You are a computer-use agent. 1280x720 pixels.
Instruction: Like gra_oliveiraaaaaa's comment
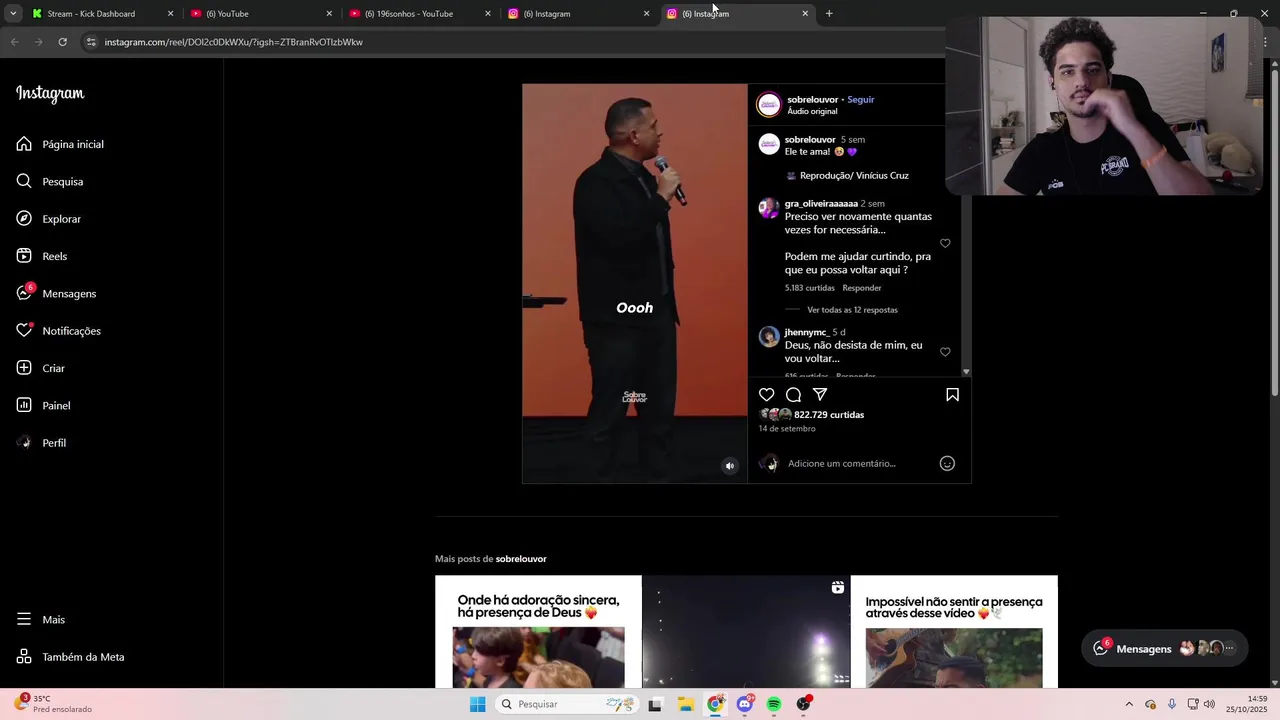point(945,244)
